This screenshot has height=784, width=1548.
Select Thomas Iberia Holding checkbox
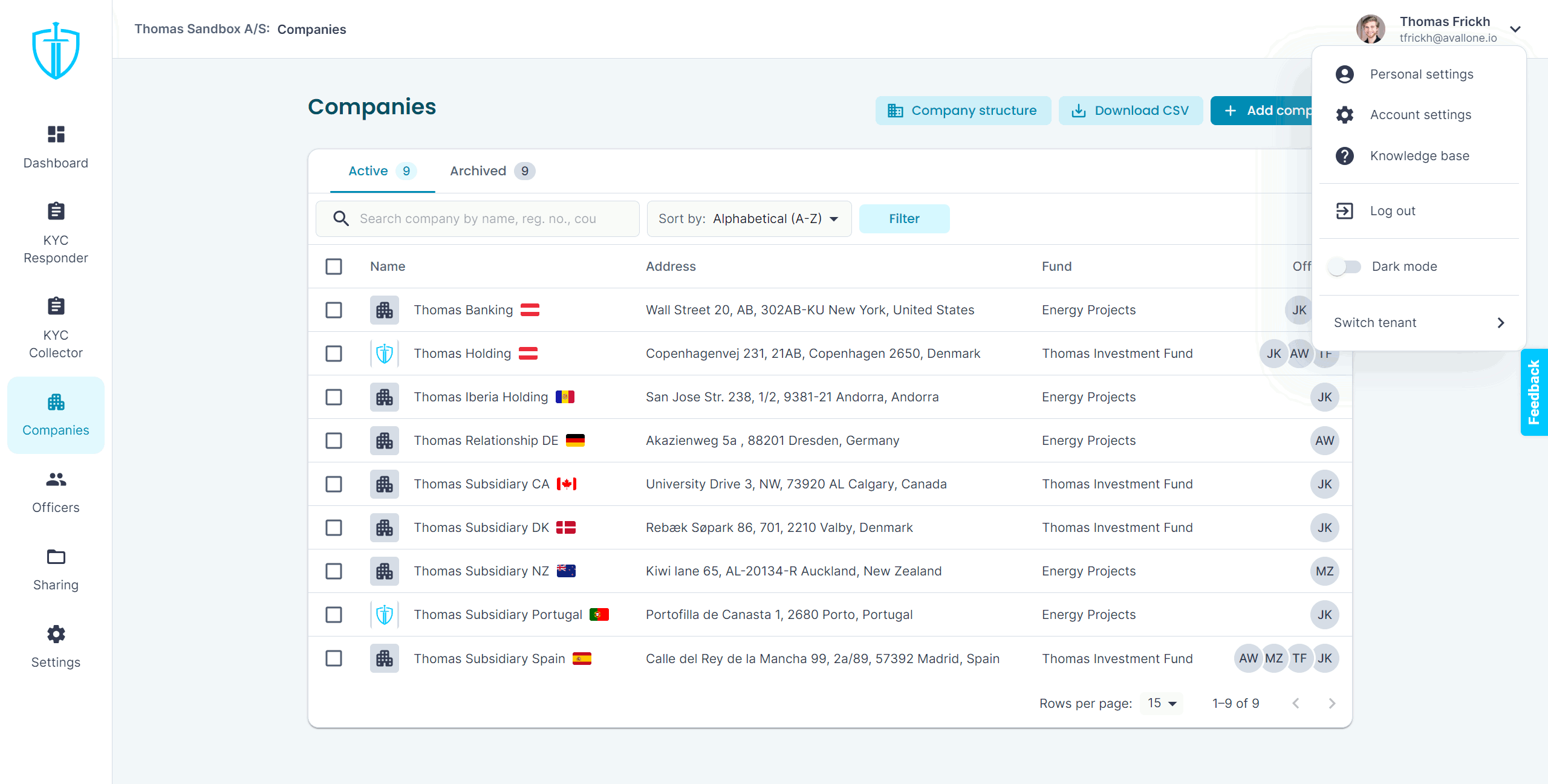point(334,397)
